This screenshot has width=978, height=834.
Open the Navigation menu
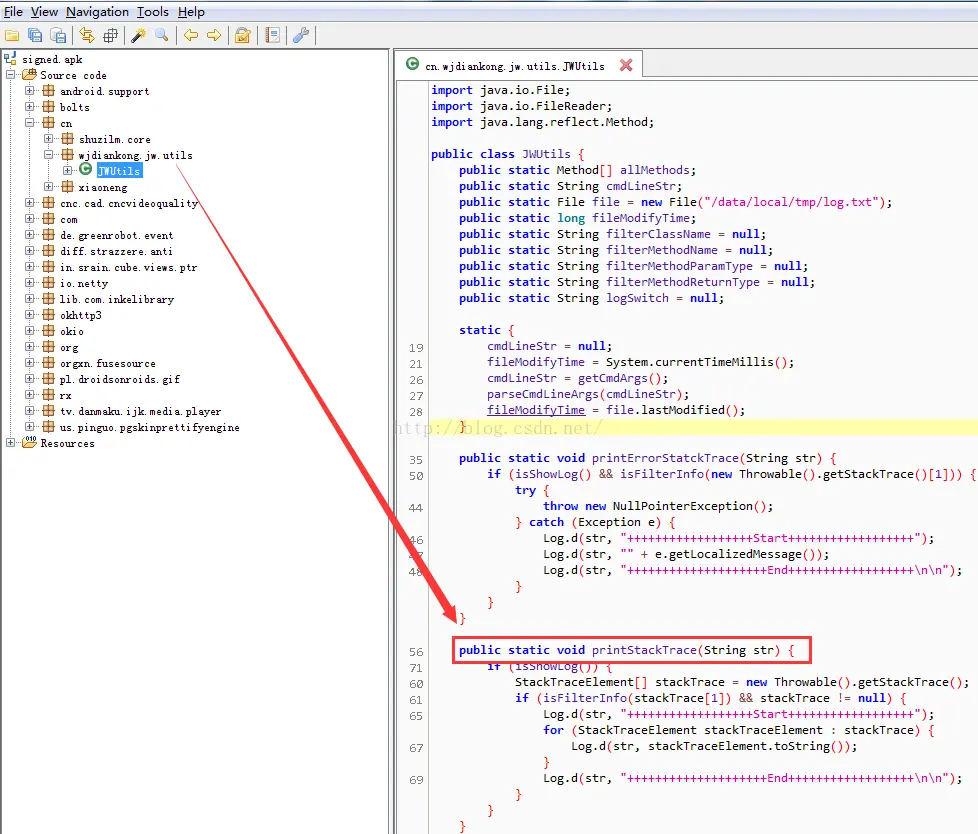tap(97, 12)
